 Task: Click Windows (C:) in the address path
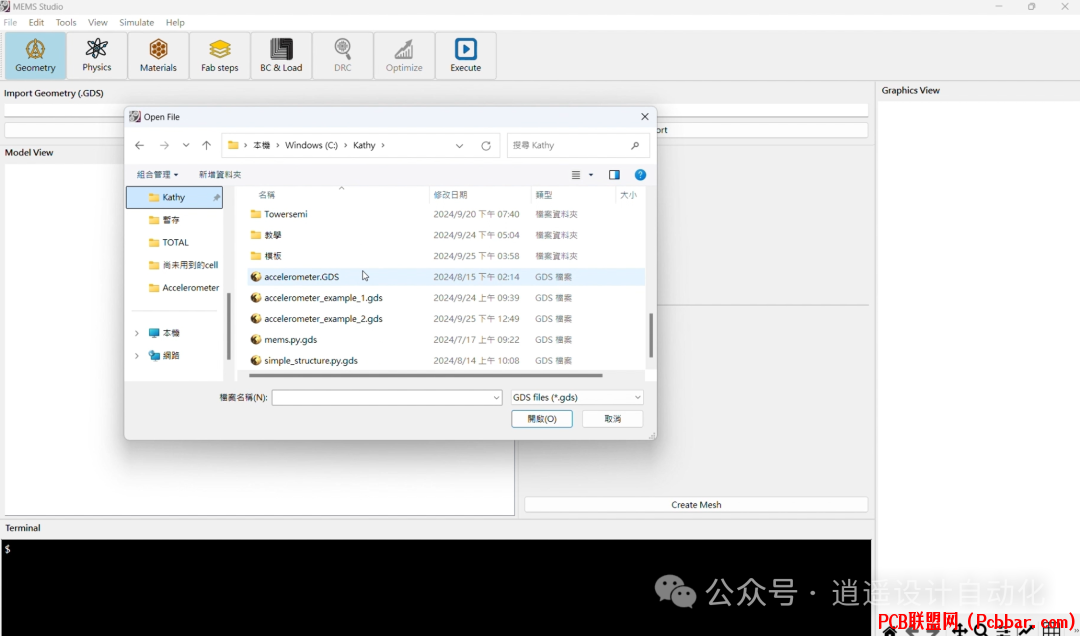tap(311, 145)
